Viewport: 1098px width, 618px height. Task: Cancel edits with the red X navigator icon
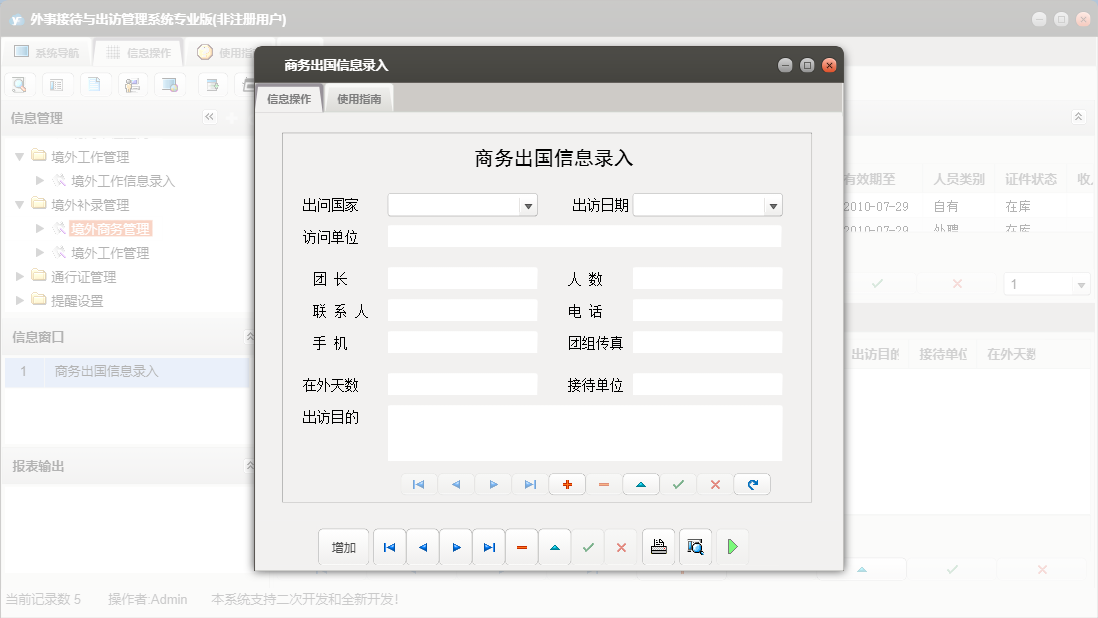click(715, 484)
